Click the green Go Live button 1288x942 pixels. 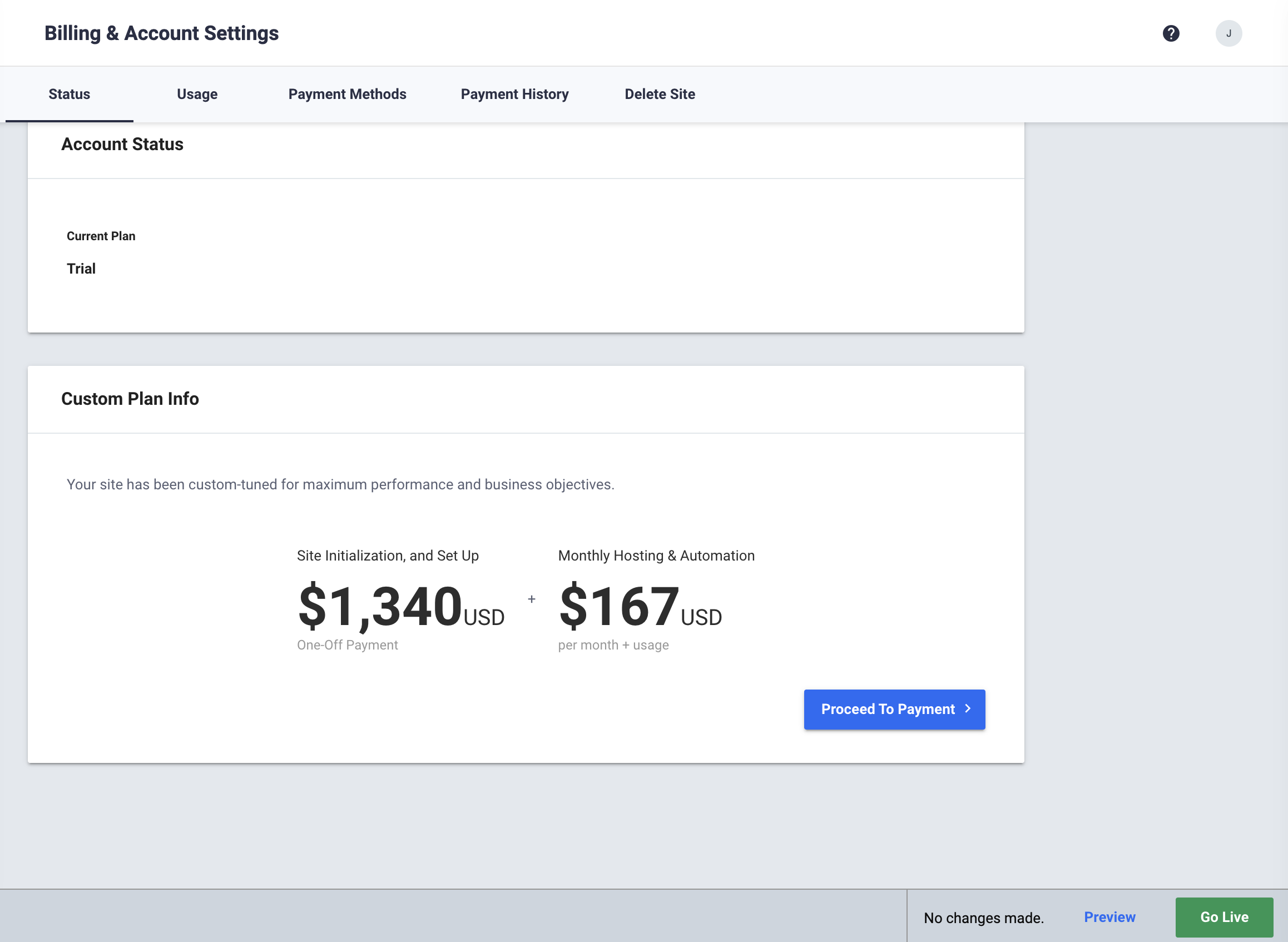click(x=1223, y=917)
